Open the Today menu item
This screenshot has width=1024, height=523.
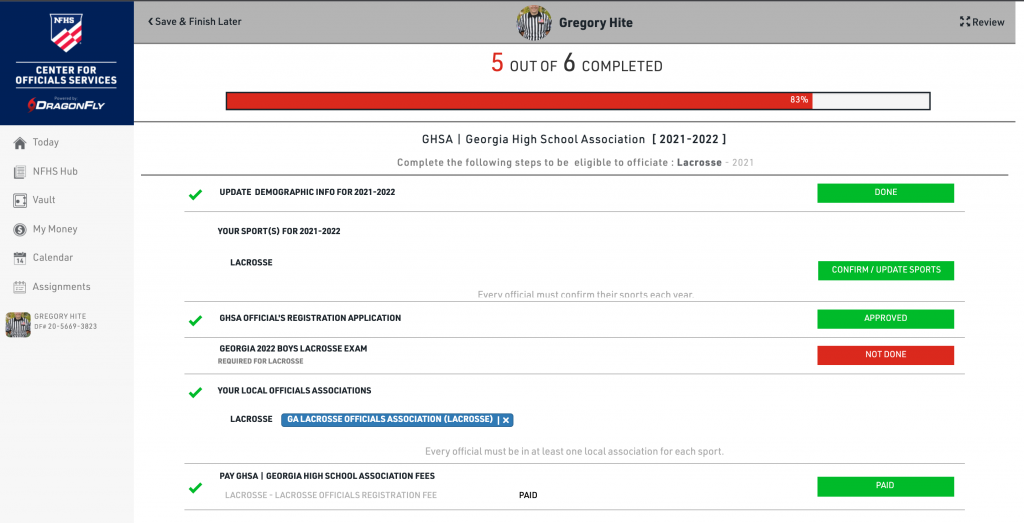tap(46, 142)
